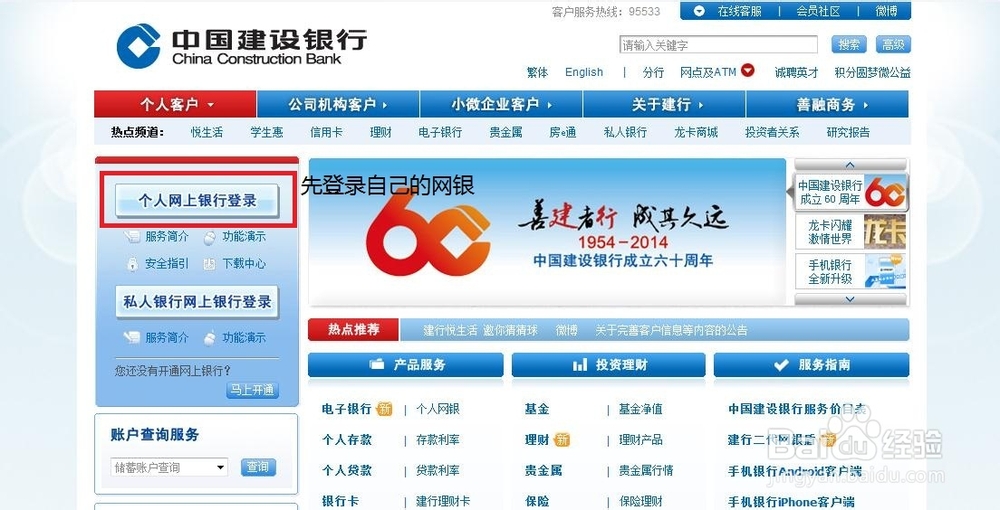
Task: Click the 高级 search button
Action: click(x=893, y=44)
